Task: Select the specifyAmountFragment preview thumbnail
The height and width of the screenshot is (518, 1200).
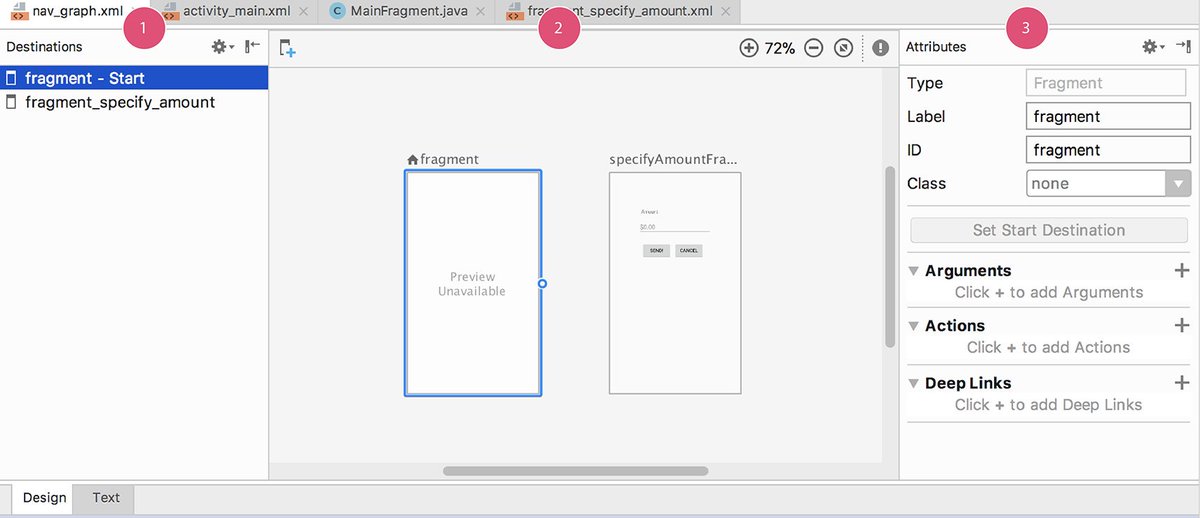Action: click(675, 283)
